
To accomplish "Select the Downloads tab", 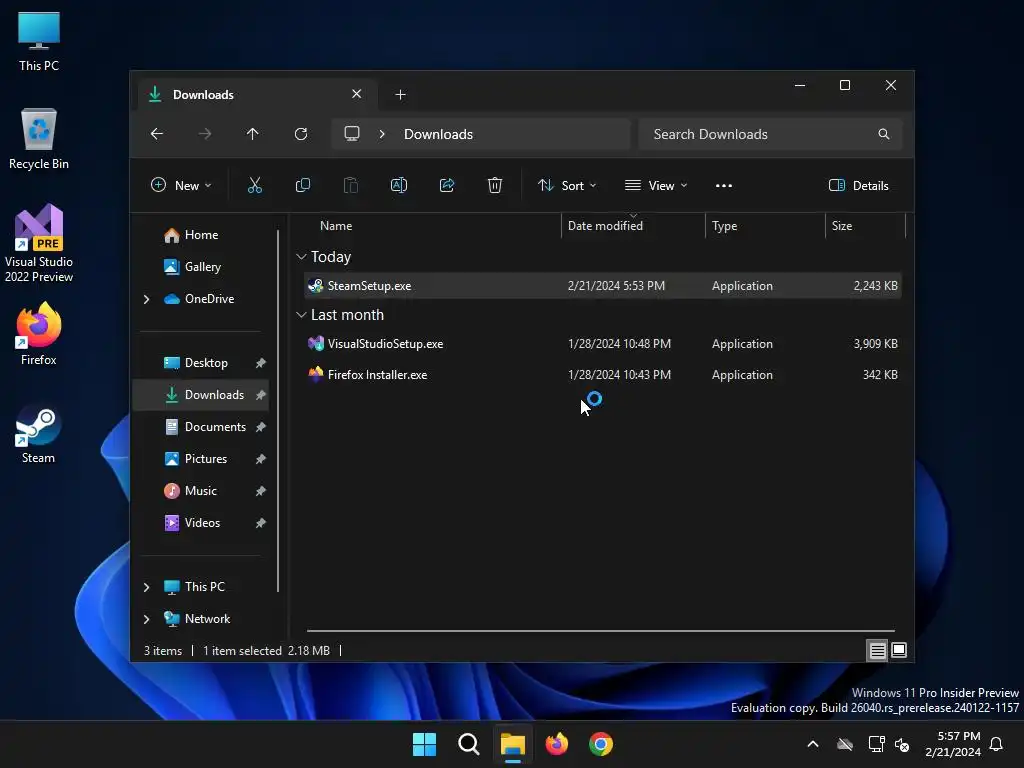I will 256,95.
